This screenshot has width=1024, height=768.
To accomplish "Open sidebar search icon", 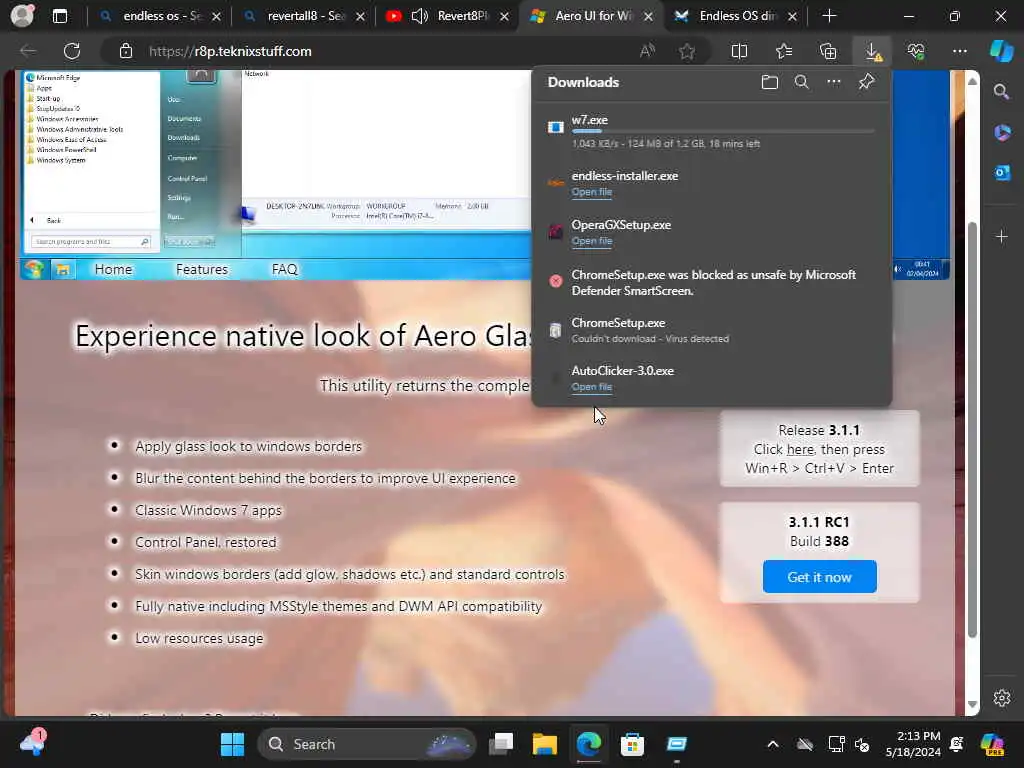I will point(1001,92).
